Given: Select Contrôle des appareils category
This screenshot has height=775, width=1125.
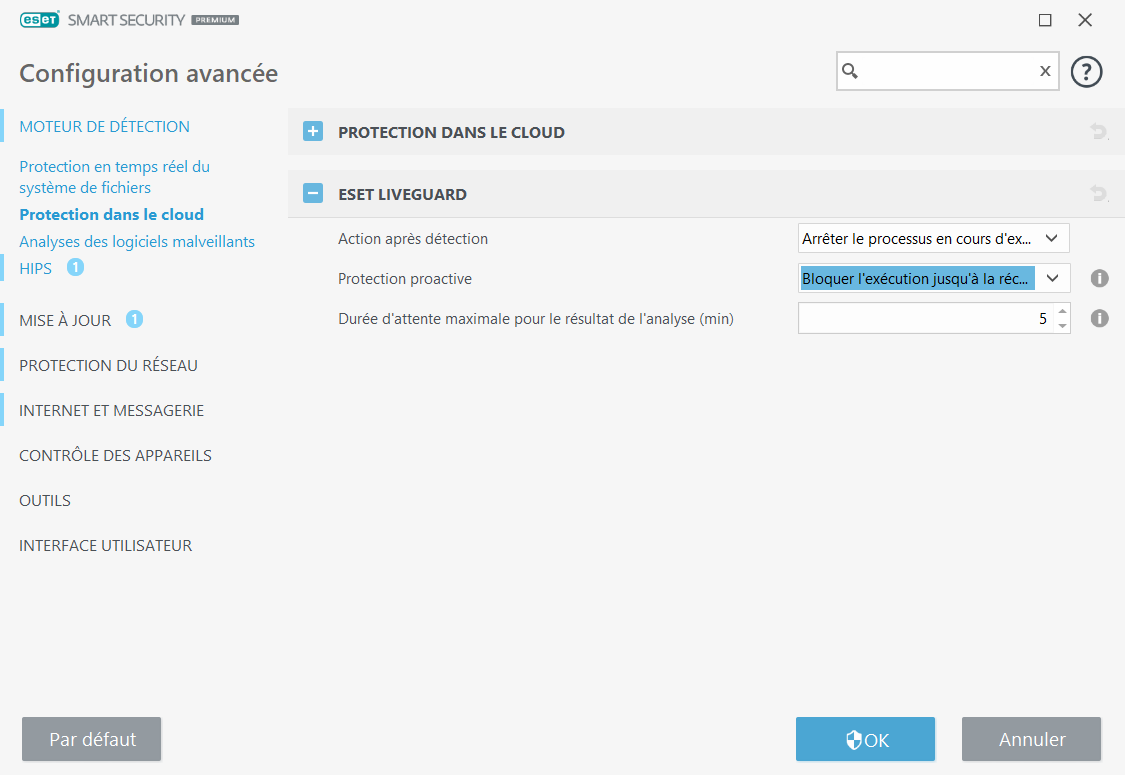Looking at the screenshot, I should pos(116,456).
